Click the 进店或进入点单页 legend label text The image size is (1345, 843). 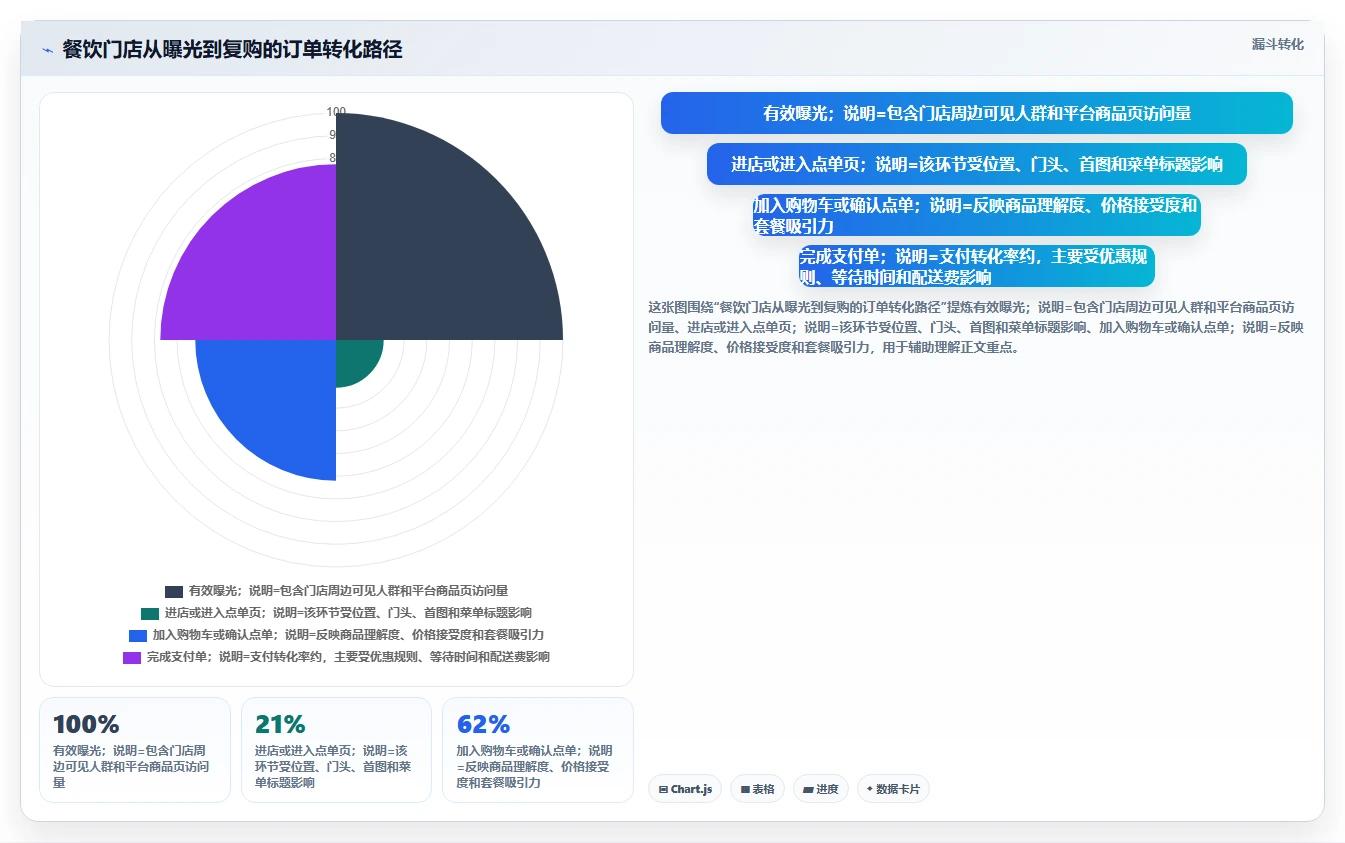coord(348,613)
